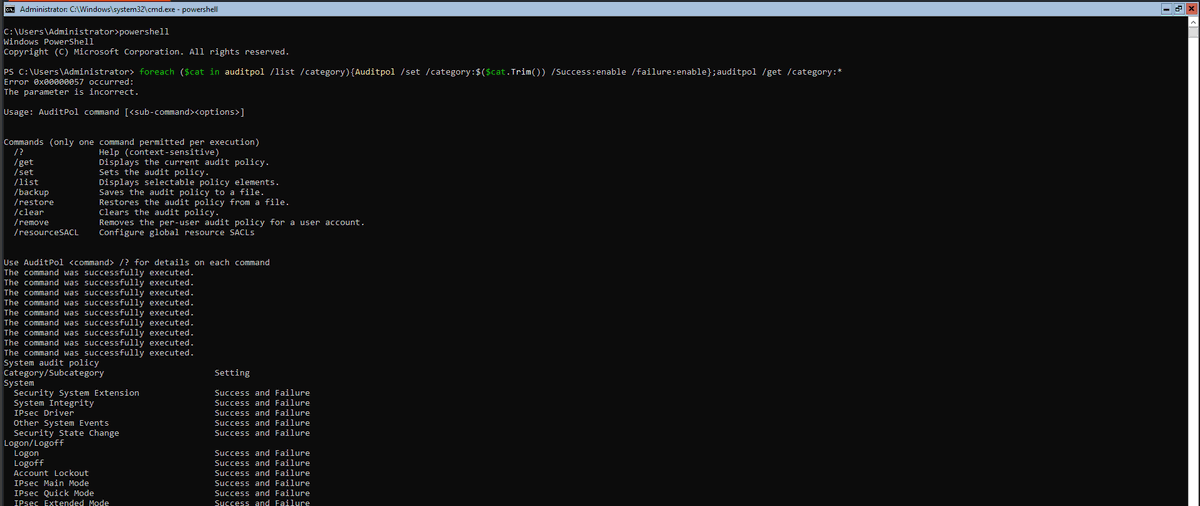The height and width of the screenshot is (506, 1200).
Task: Click "Commands (only one command permitted per execution)"
Action: [132, 142]
